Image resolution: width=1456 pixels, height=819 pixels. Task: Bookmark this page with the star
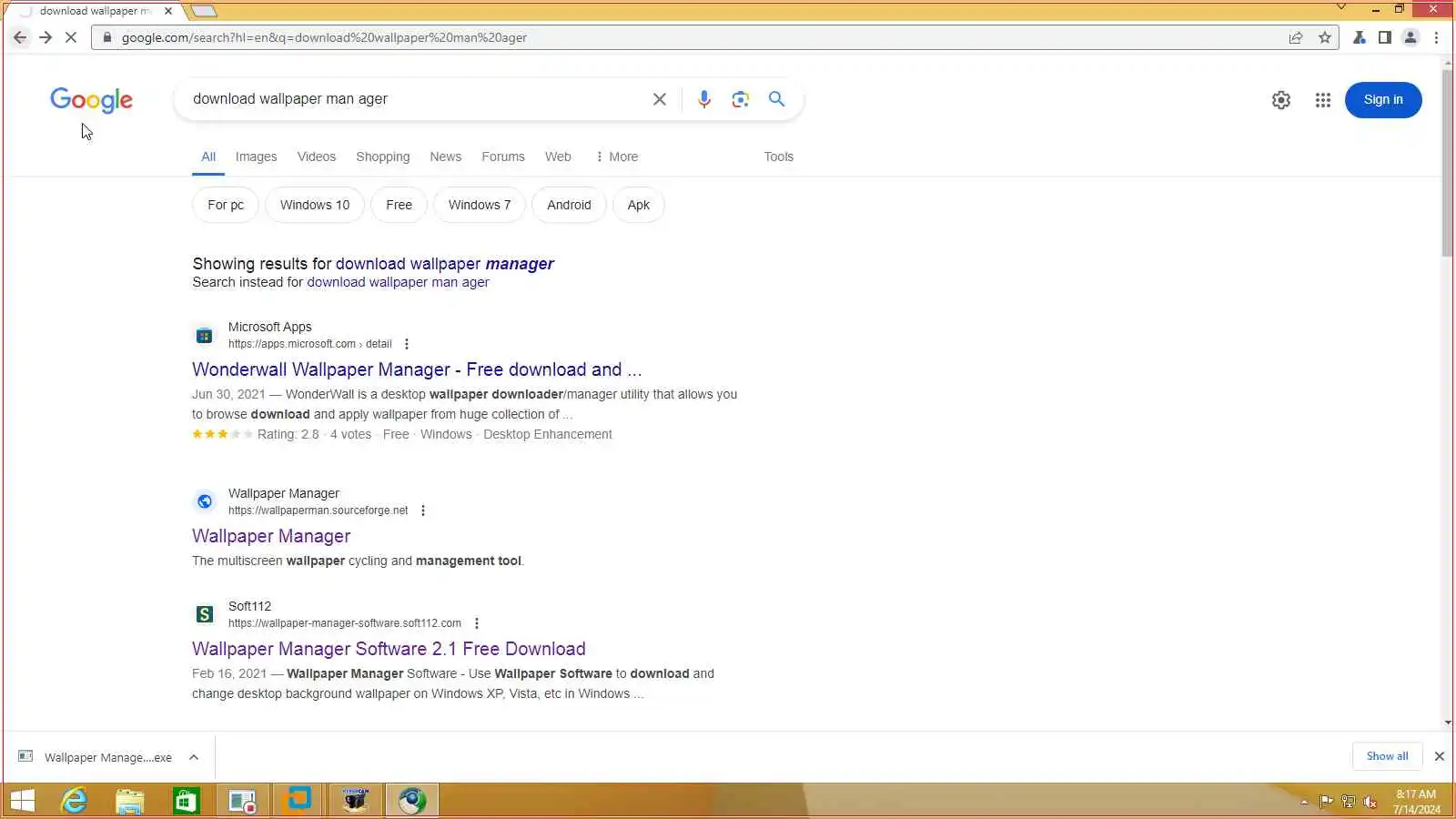pos(1325,37)
